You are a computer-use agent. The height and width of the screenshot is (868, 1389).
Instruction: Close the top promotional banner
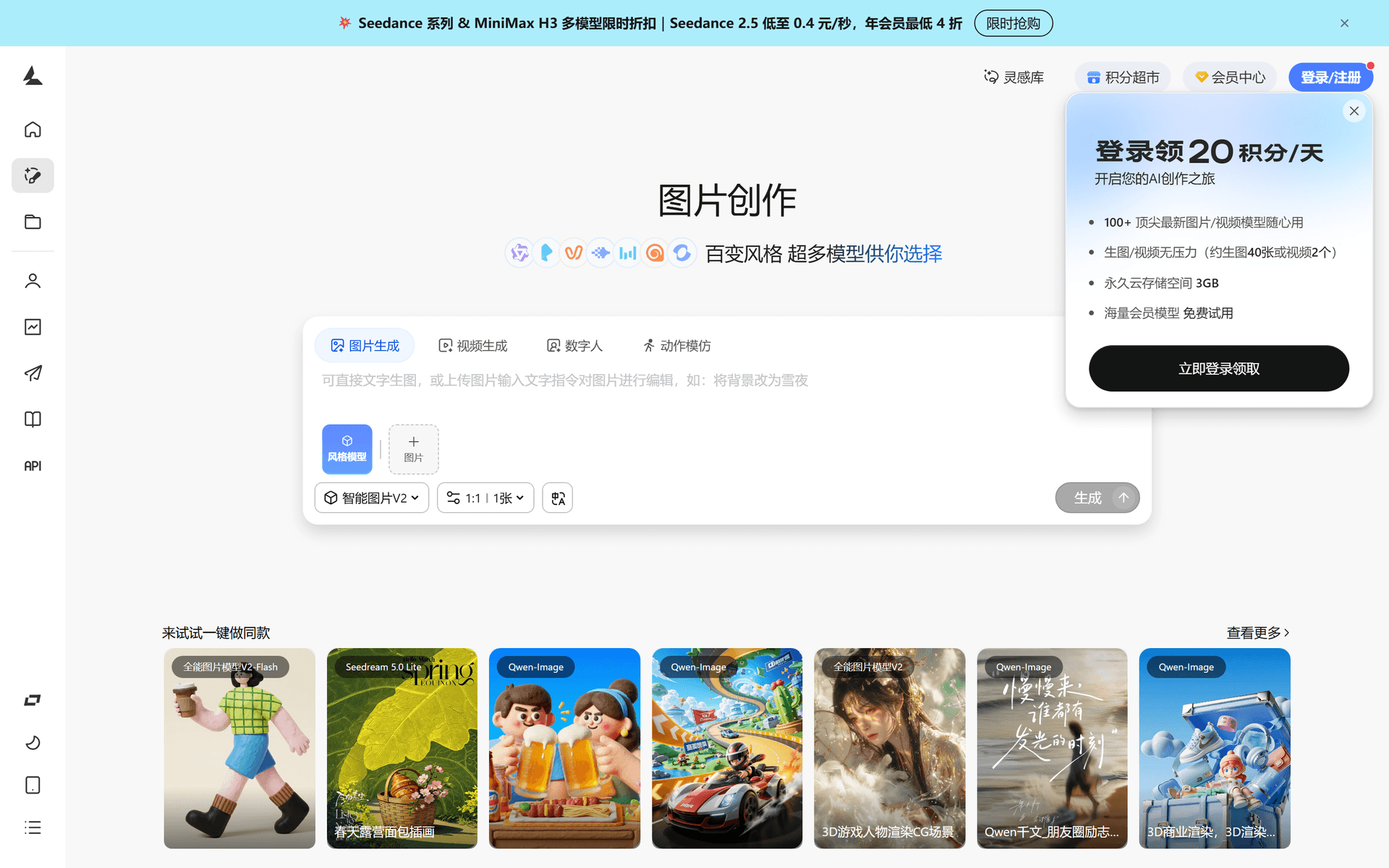[1344, 23]
